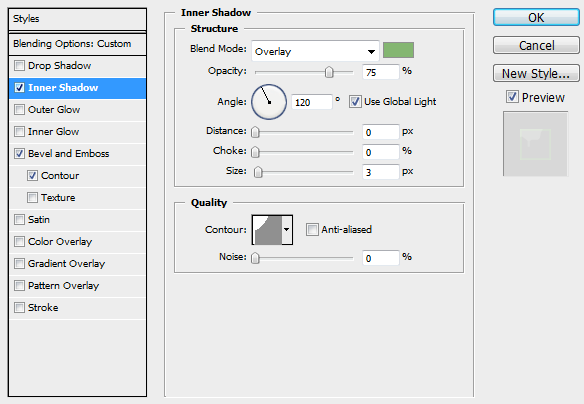
Task: Enable the Texture checkbox
Action: click(x=32, y=198)
